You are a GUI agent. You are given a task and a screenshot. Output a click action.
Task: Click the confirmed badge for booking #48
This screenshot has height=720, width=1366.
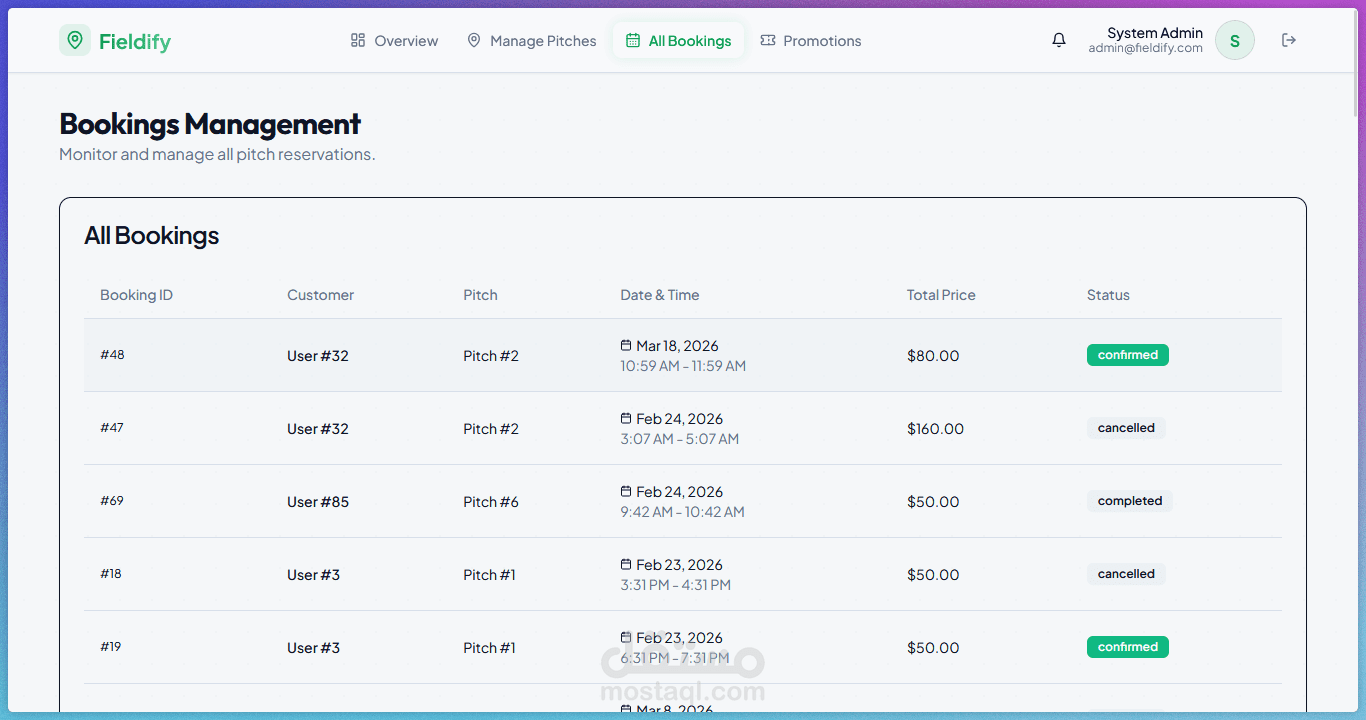click(x=1127, y=355)
